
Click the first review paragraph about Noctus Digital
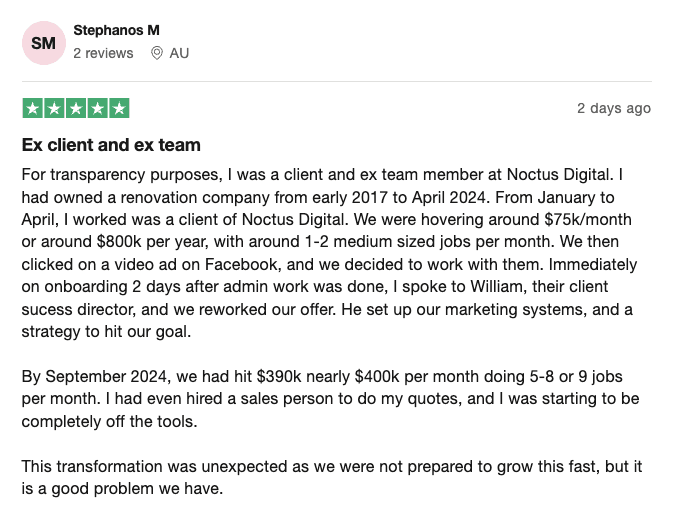(x=329, y=253)
